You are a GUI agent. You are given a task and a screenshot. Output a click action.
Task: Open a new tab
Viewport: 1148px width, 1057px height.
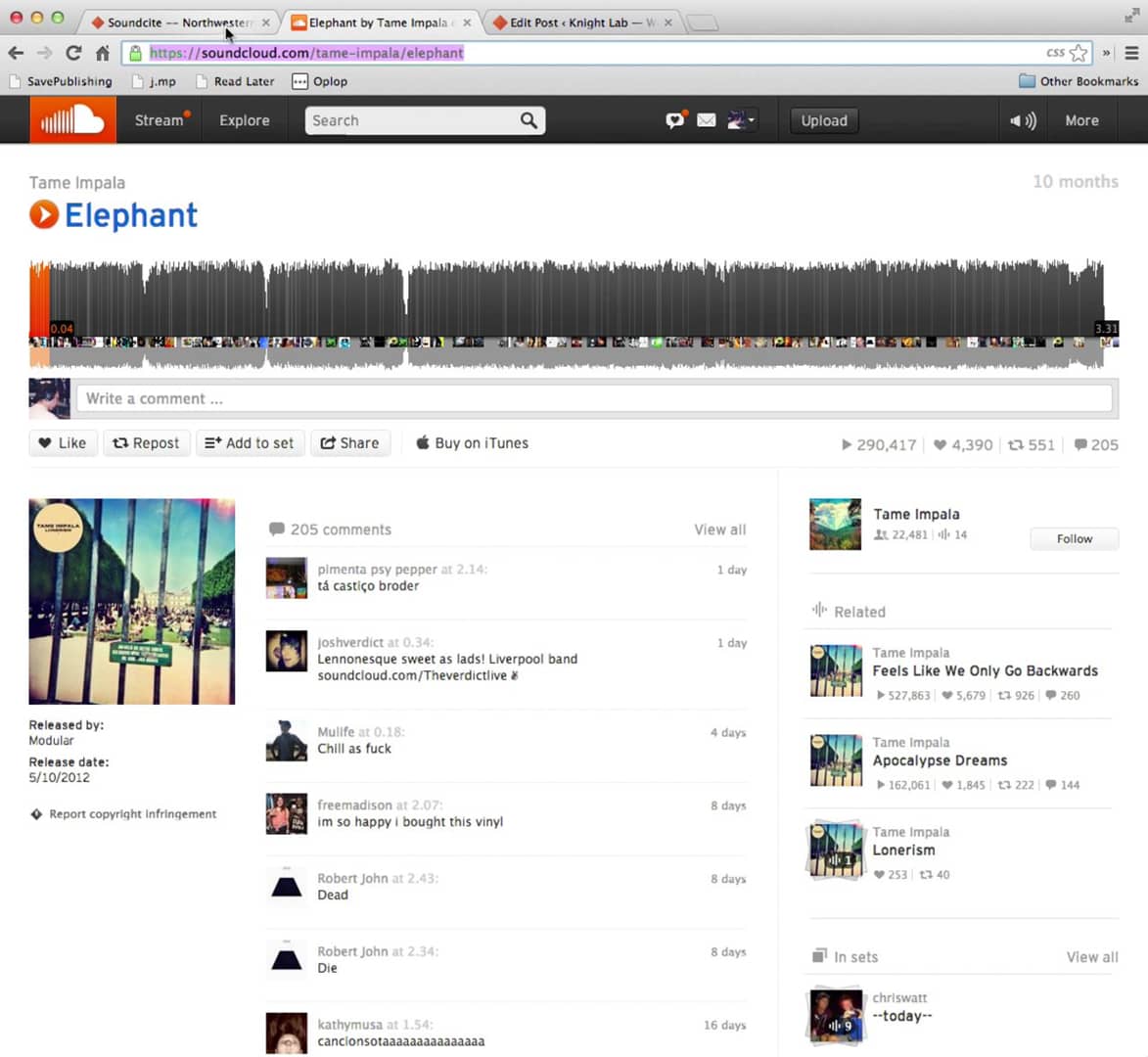coord(703,23)
